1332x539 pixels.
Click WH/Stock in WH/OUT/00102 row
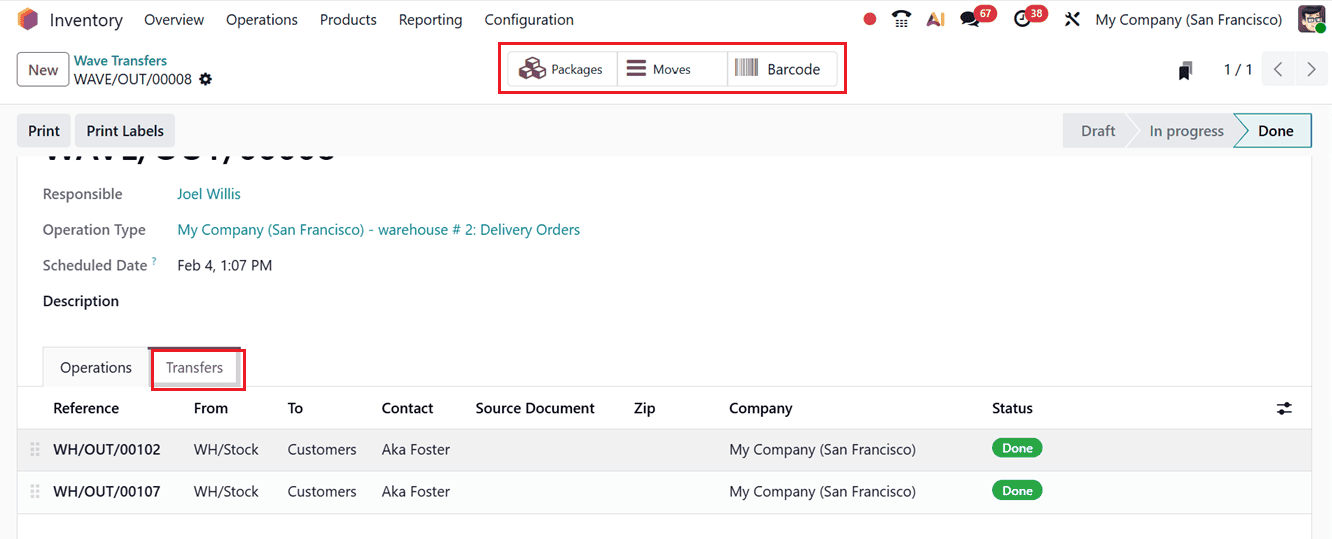pos(226,450)
